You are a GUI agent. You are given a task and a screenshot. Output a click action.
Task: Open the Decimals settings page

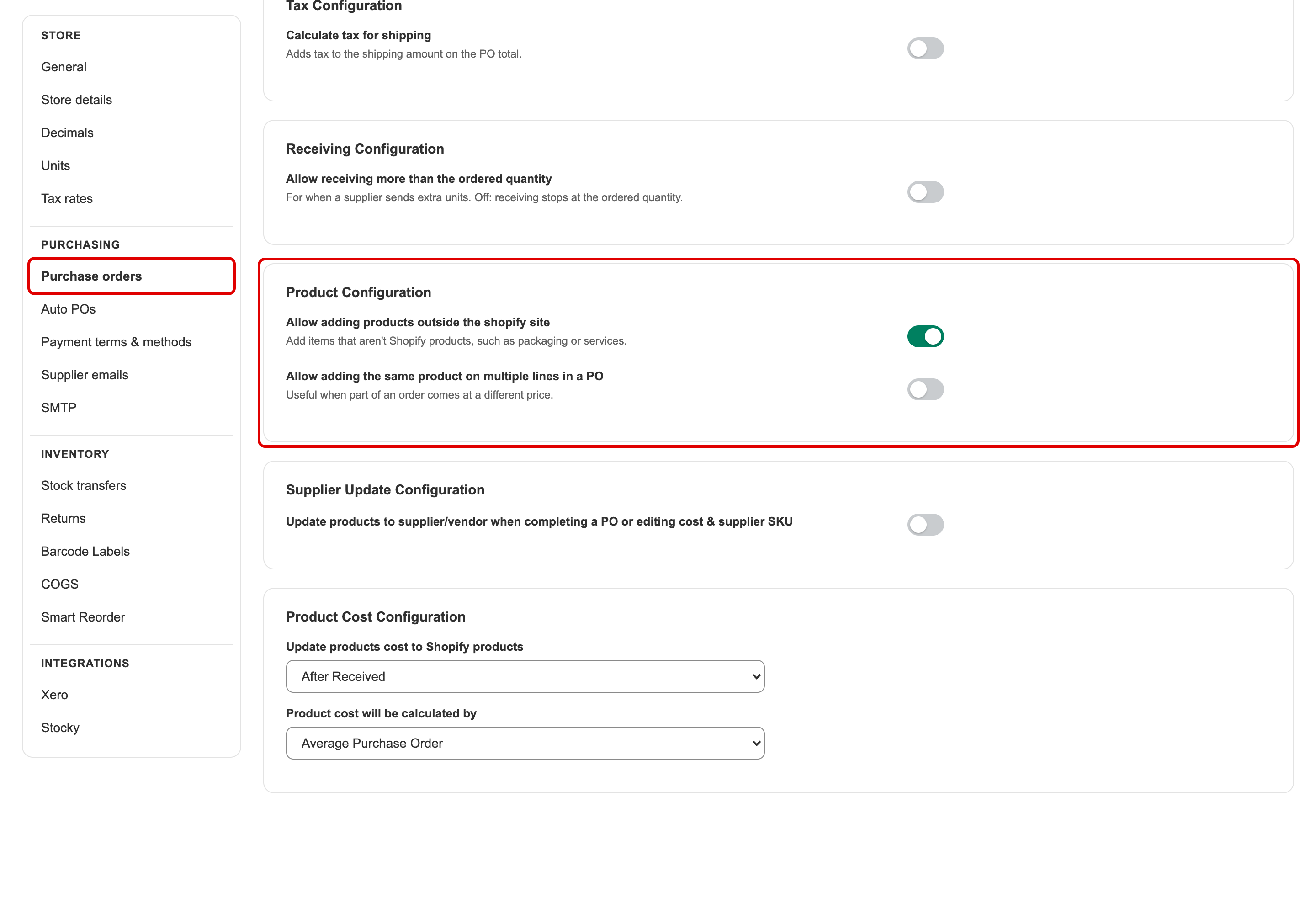[x=67, y=133]
